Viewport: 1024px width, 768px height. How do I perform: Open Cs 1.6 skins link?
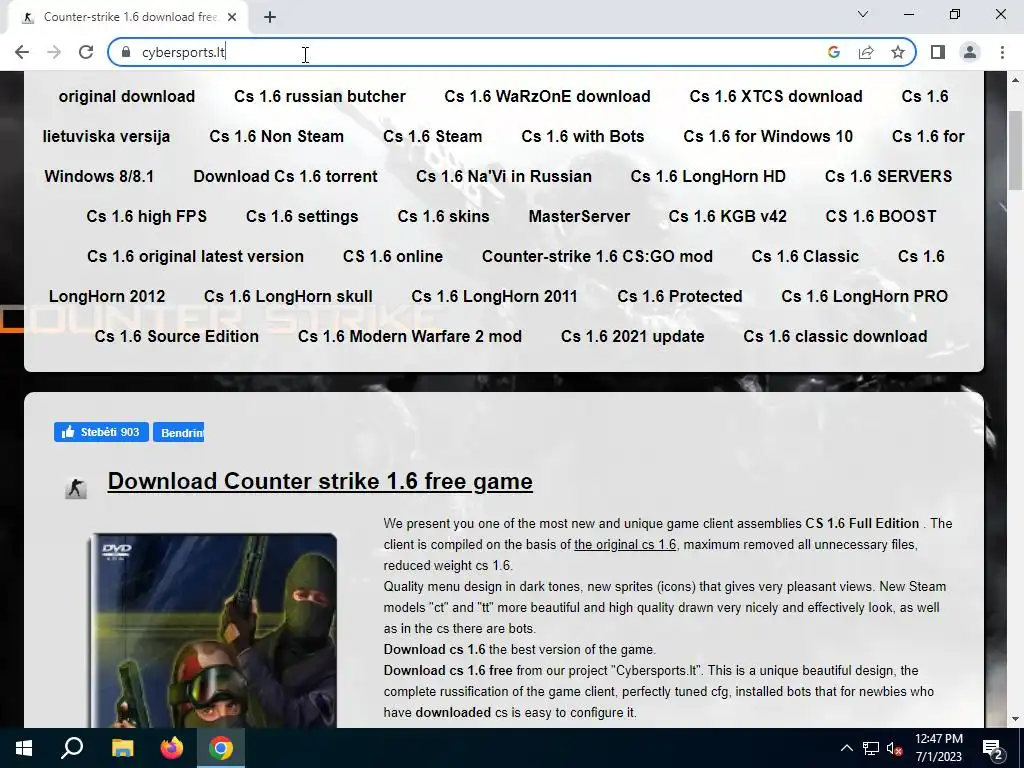coord(443,216)
